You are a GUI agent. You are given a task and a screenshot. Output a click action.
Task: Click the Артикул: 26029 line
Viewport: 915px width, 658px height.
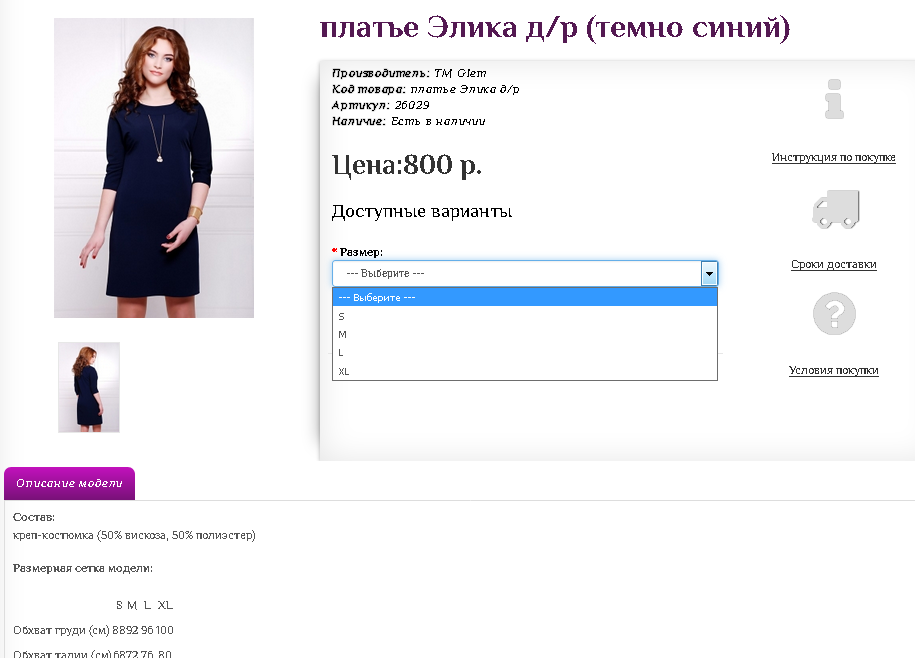click(380, 105)
